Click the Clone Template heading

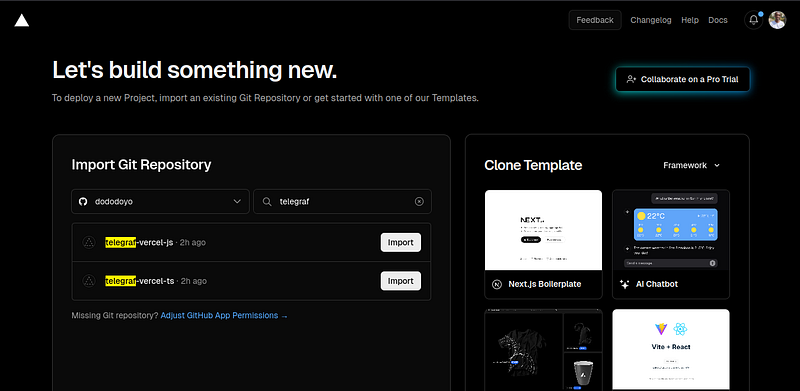(x=533, y=165)
